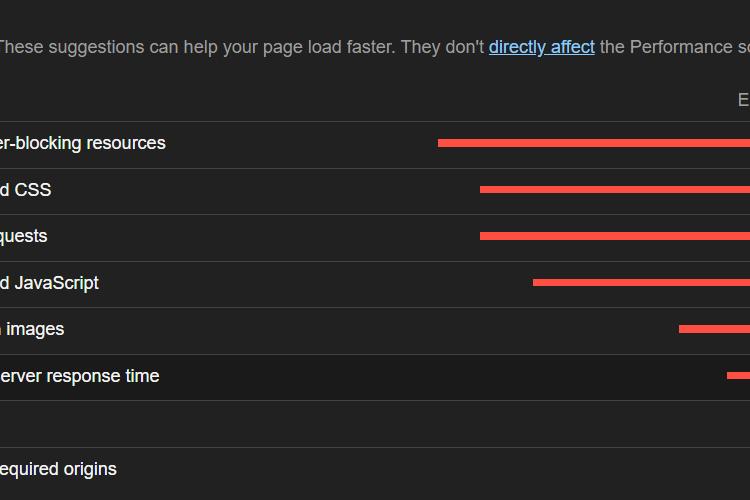The width and height of the screenshot is (750, 500).
Task: Expand the images audit row label
Action: tap(34, 329)
